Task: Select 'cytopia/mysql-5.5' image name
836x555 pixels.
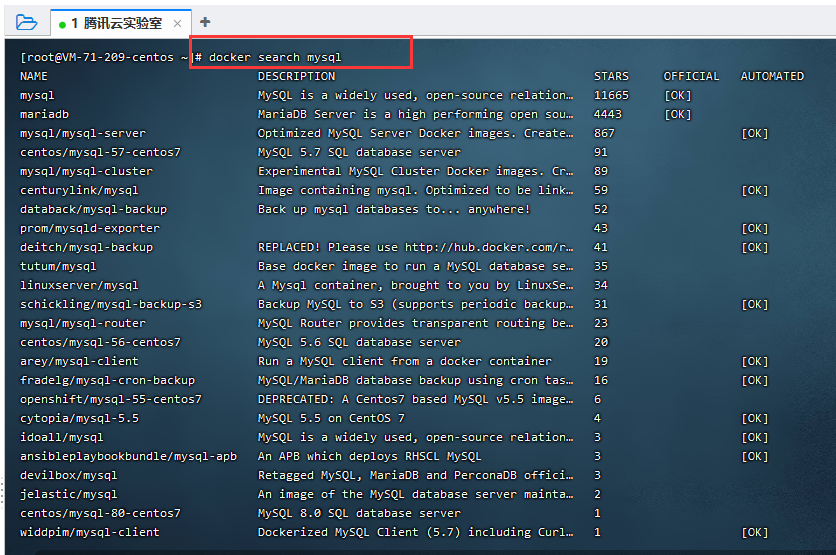Action: 79,419
